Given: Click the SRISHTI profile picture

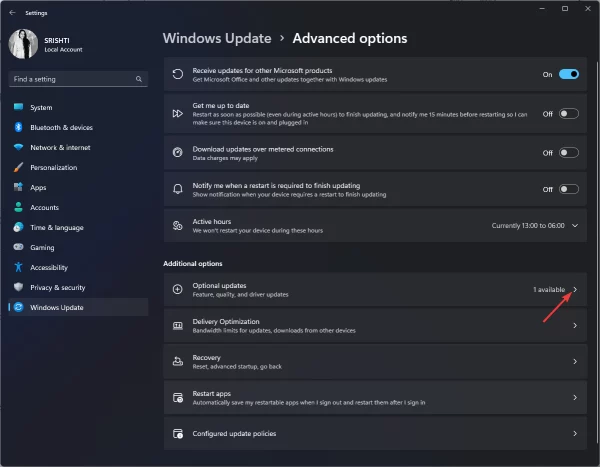Looking at the screenshot, I should [23, 44].
